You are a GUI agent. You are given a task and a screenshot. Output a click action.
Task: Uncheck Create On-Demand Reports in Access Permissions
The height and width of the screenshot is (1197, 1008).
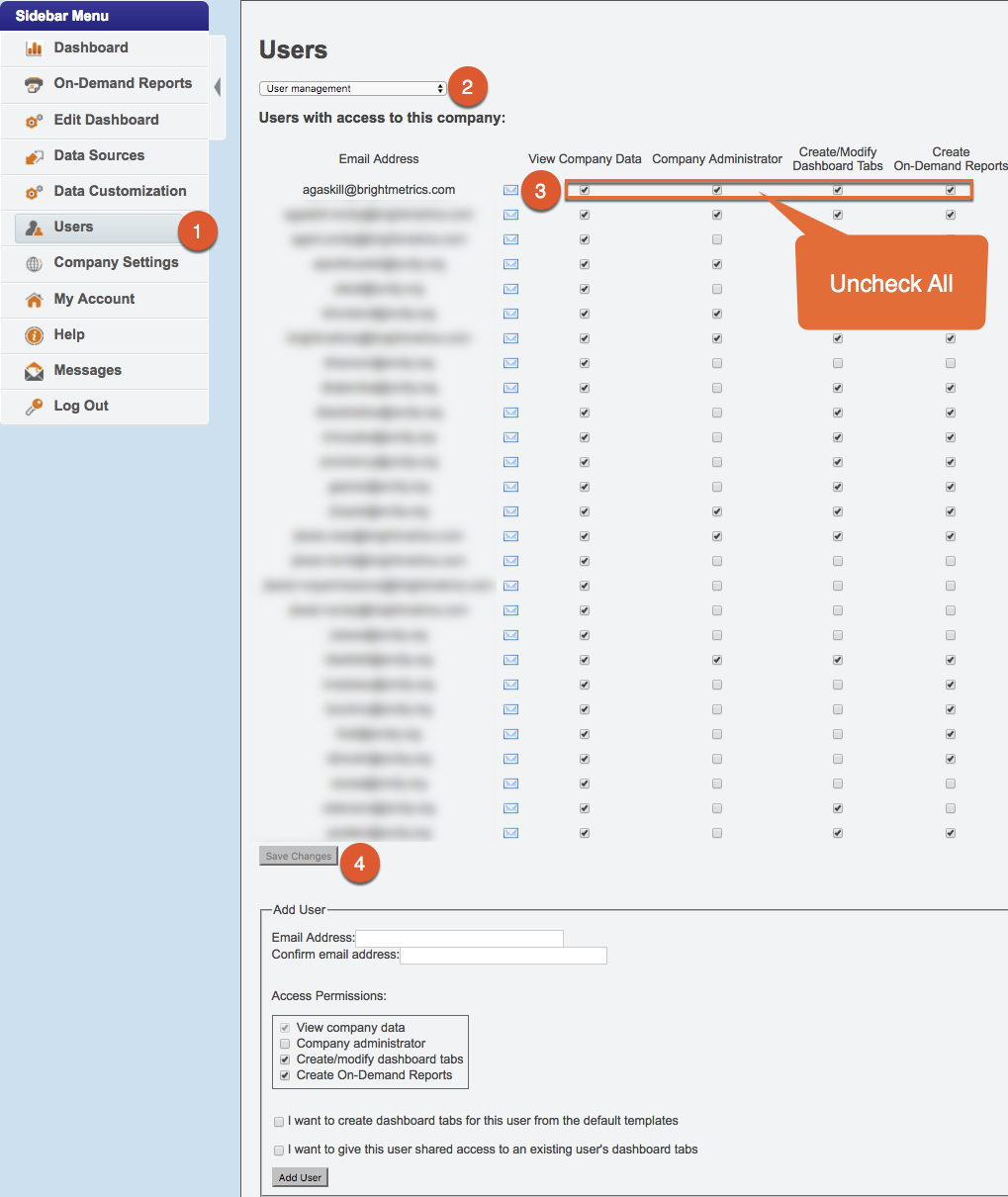pyautogui.click(x=285, y=1075)
